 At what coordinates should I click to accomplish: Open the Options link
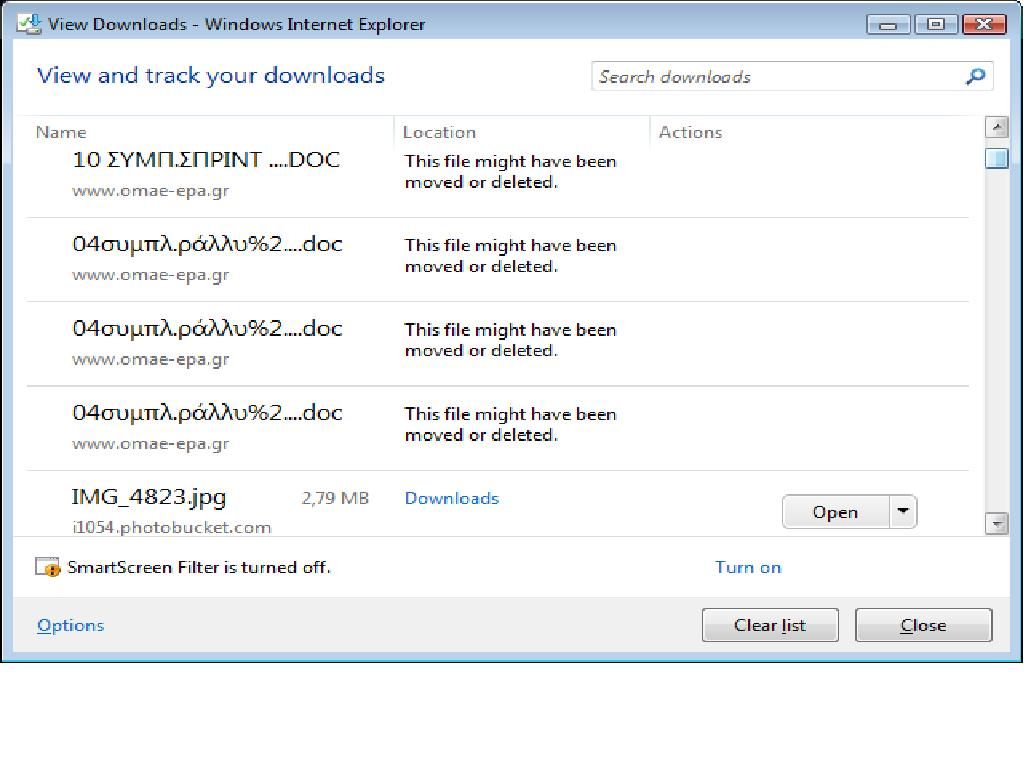click(70, 625)
